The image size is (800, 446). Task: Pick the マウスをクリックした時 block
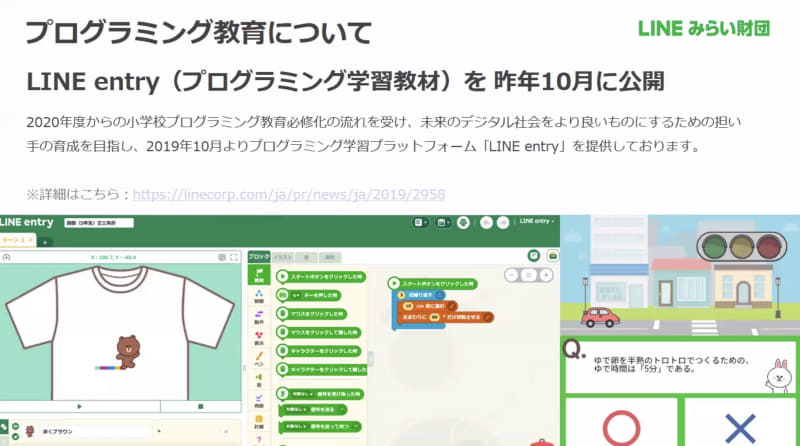[311, 314]
